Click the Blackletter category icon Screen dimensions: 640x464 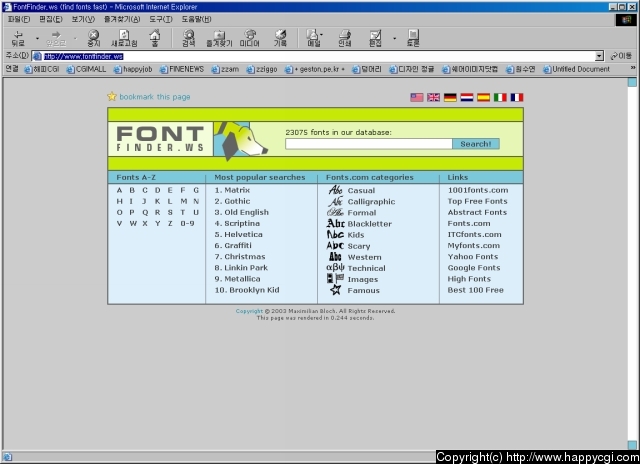(x=336, y=223)
